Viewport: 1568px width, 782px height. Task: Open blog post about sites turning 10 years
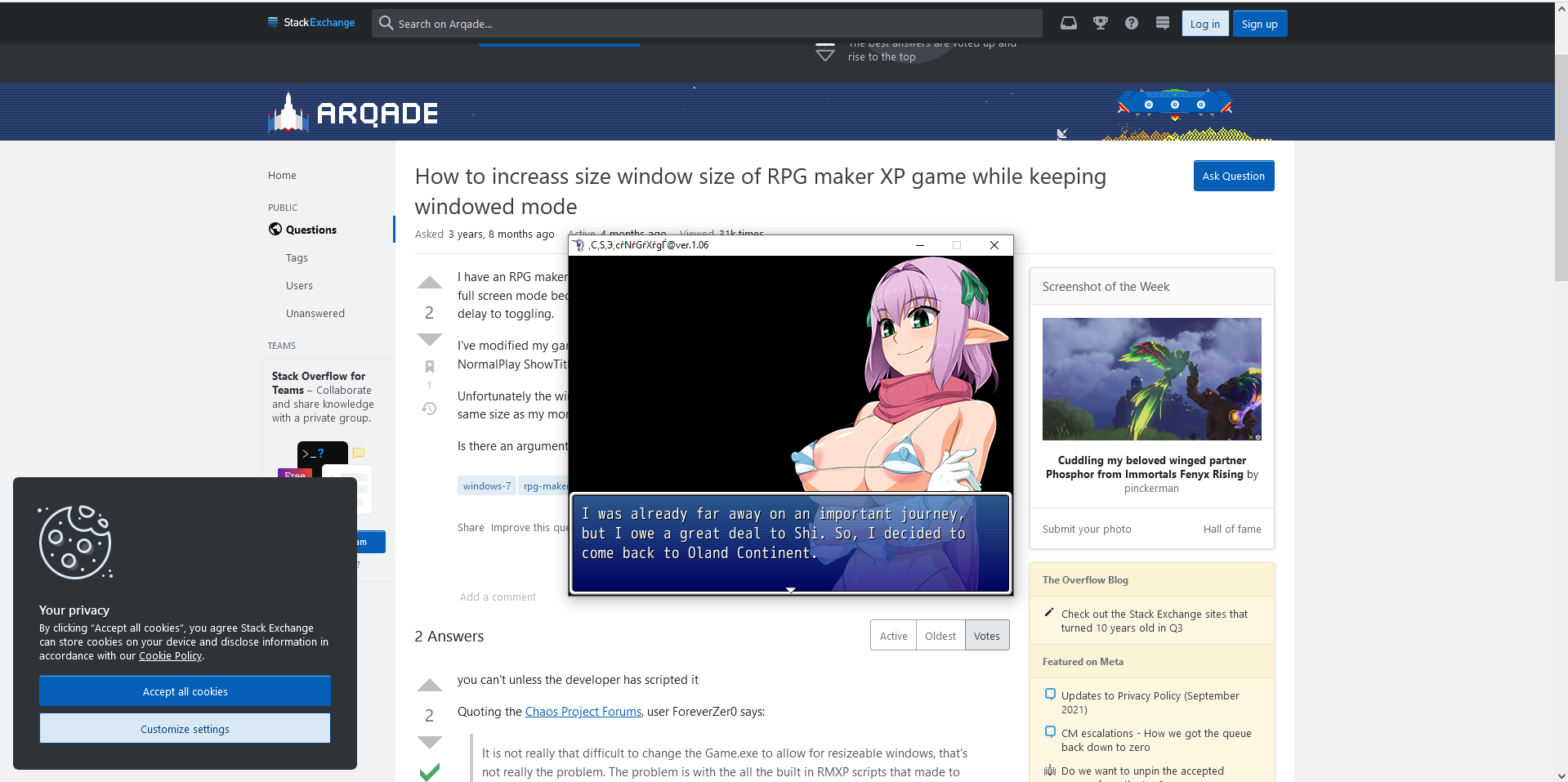pos(1154,621)
